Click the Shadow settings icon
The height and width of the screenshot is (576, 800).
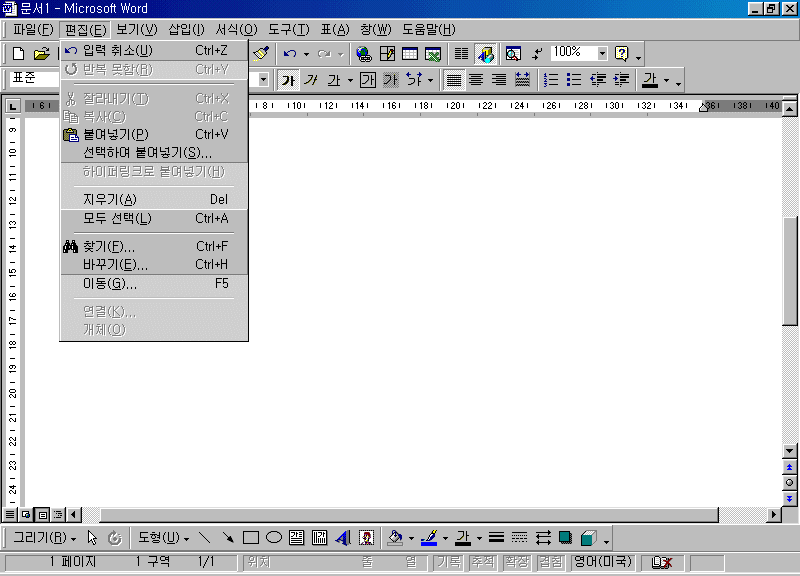pyautogui.click(x=565, y=538)
